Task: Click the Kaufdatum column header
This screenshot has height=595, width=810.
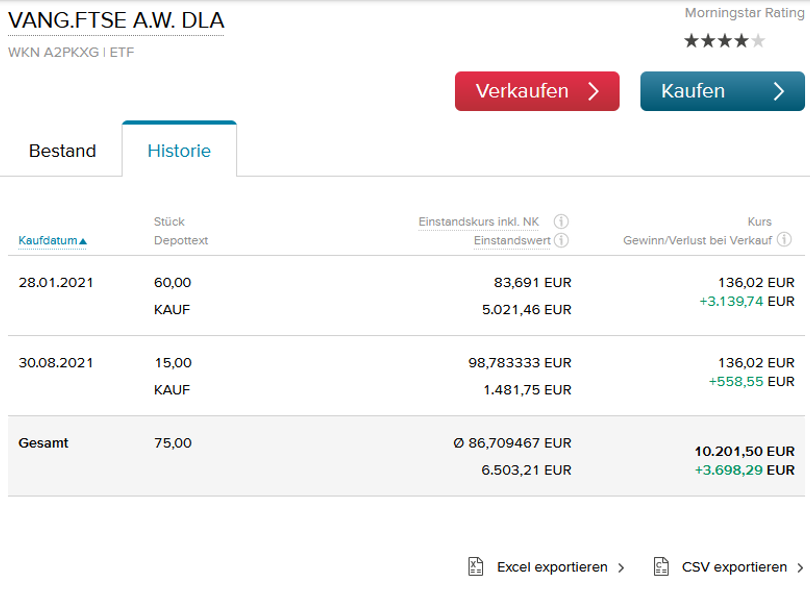Action: (x=47, y=241)
